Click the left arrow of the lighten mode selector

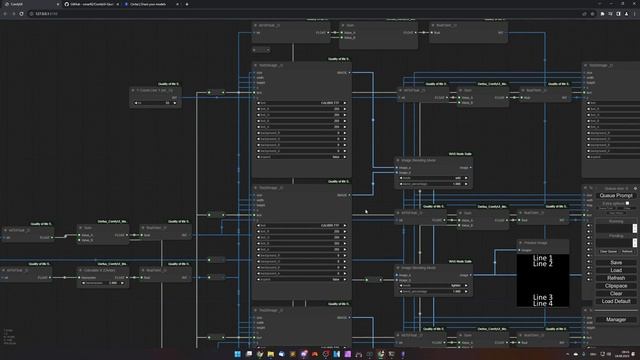click(401, 285)
